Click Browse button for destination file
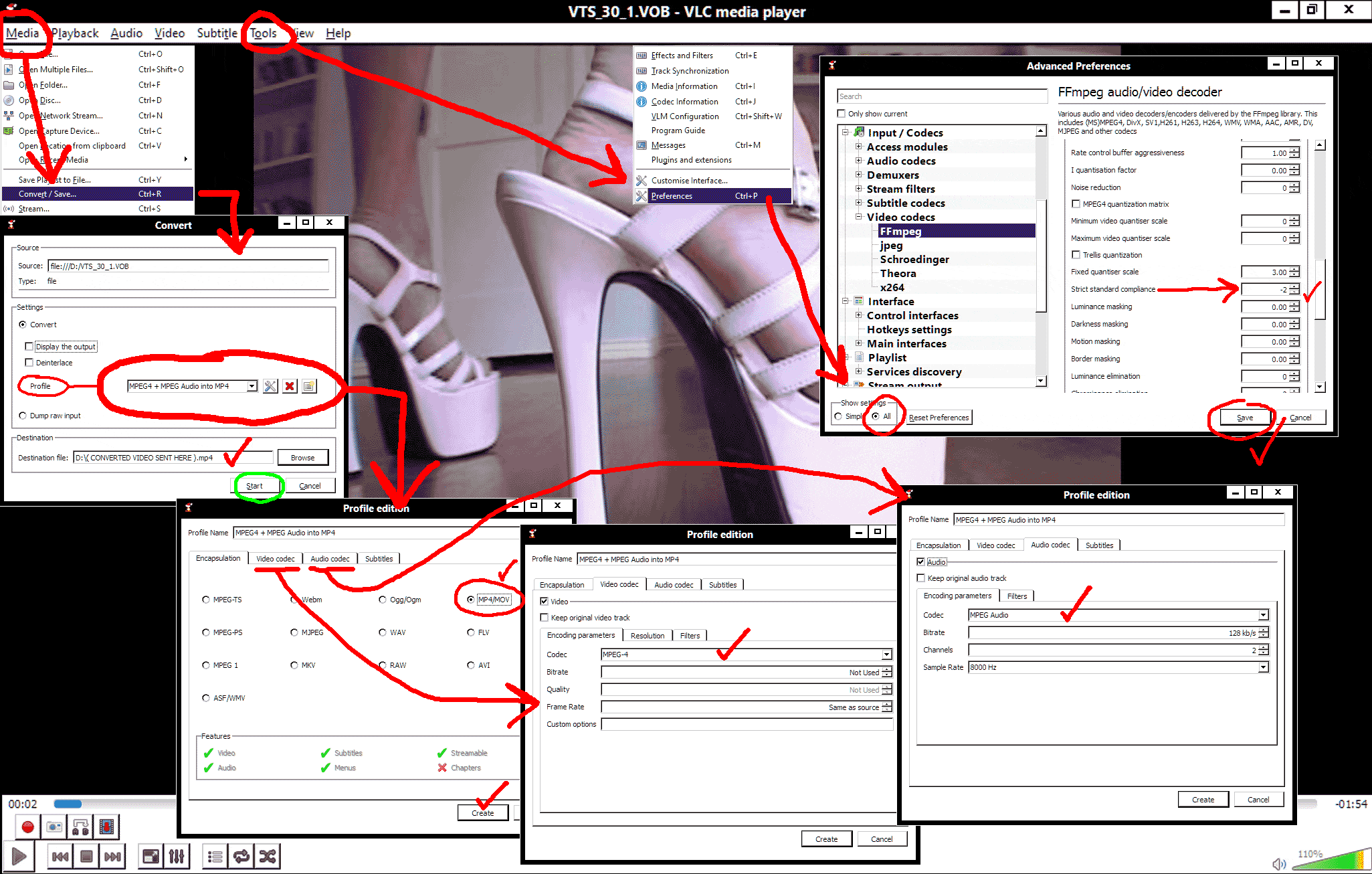 [302, 458]
